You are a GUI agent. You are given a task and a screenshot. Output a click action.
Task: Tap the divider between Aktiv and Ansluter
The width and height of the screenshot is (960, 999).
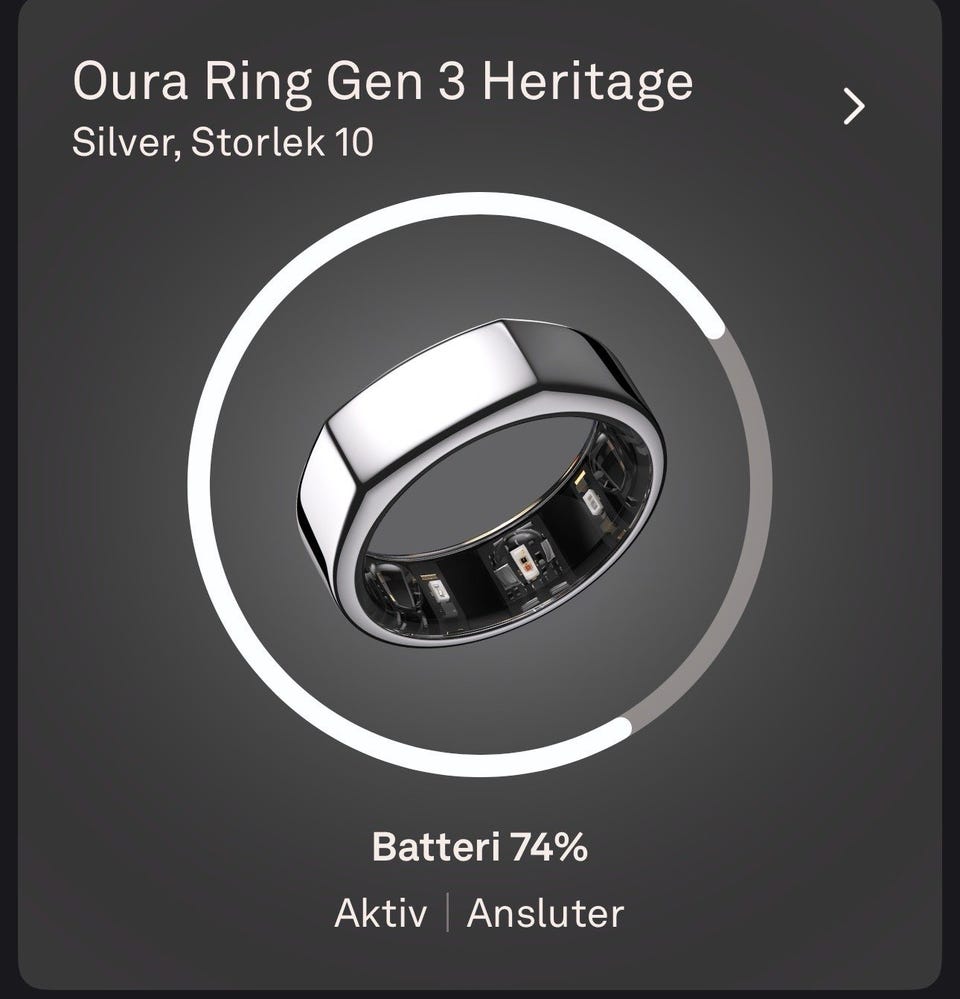click(447, 912)
